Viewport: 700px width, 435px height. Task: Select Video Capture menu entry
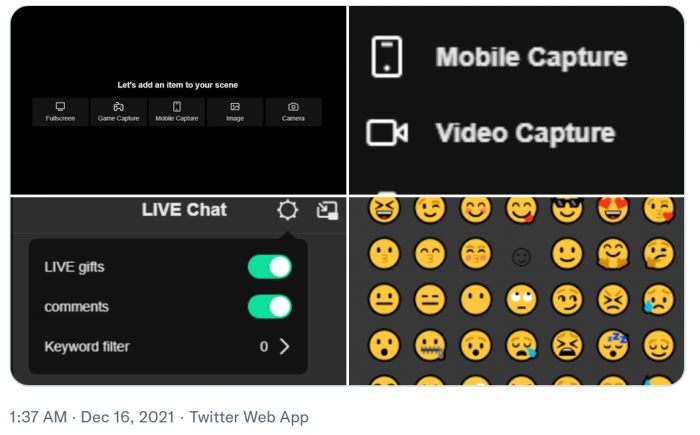click(525, 133)
